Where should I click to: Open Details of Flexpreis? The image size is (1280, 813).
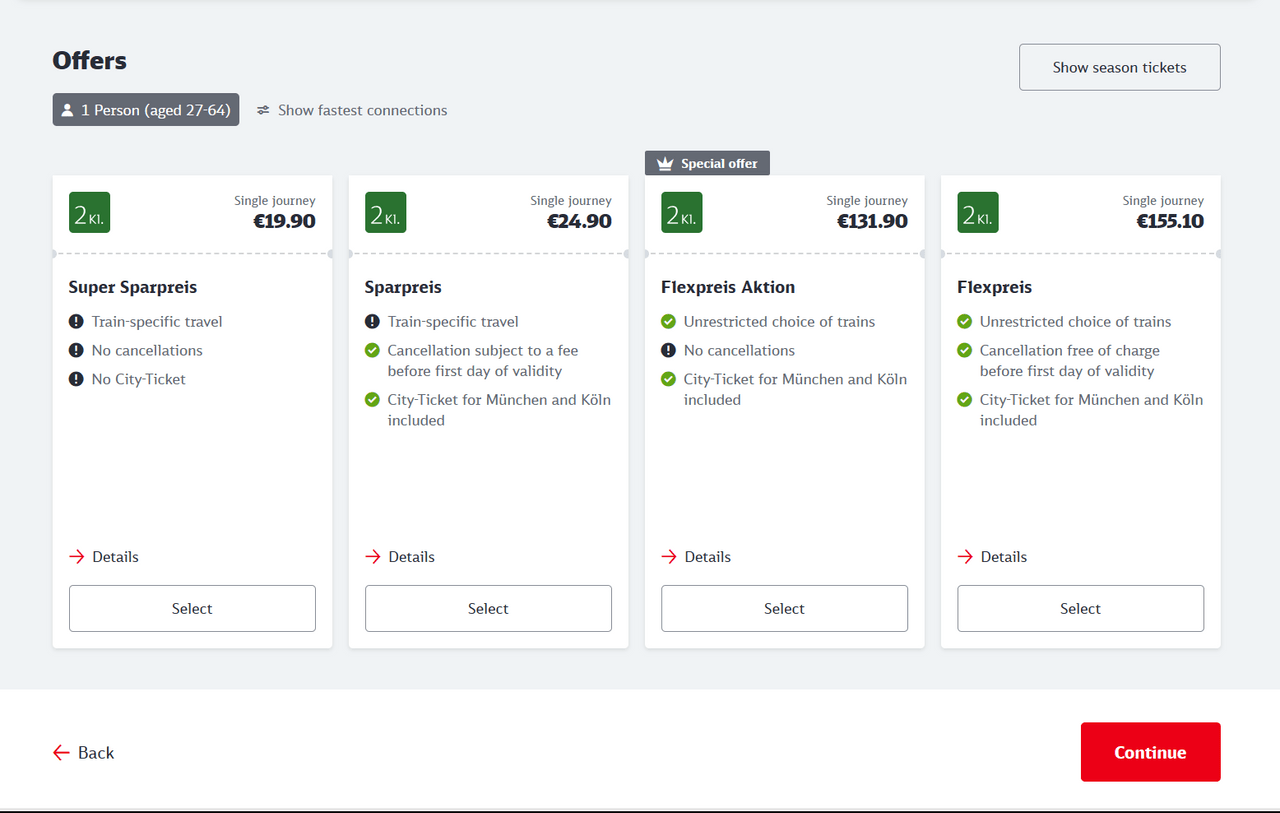pyautogui.click(x=992, y=557)
